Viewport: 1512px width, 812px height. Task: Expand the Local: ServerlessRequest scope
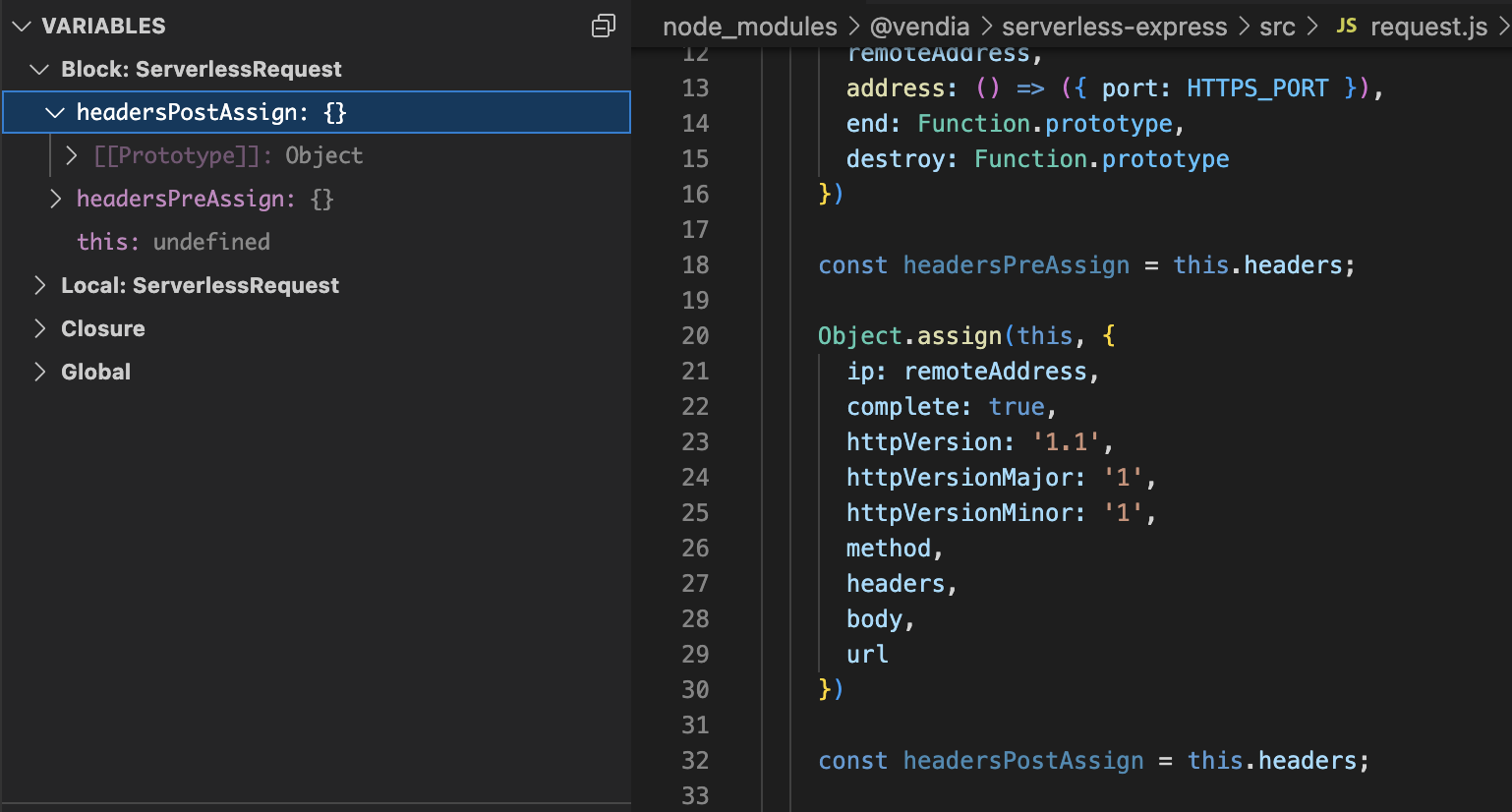click(x=39, y=285)
